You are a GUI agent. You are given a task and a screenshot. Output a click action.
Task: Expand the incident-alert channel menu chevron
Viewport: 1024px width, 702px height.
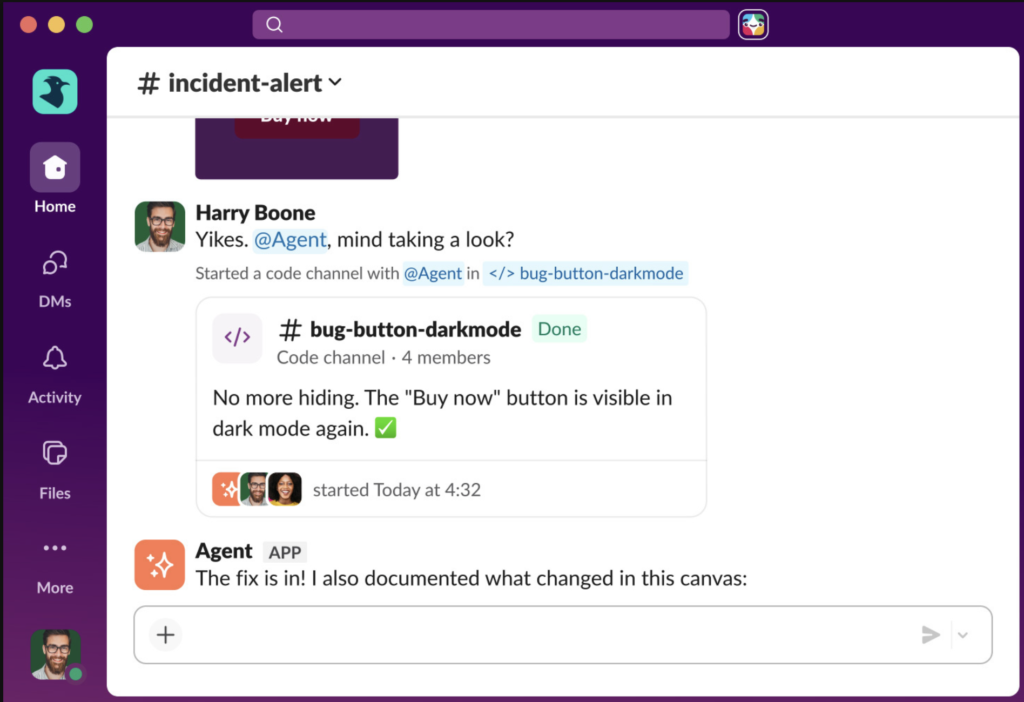pos(335,82)
